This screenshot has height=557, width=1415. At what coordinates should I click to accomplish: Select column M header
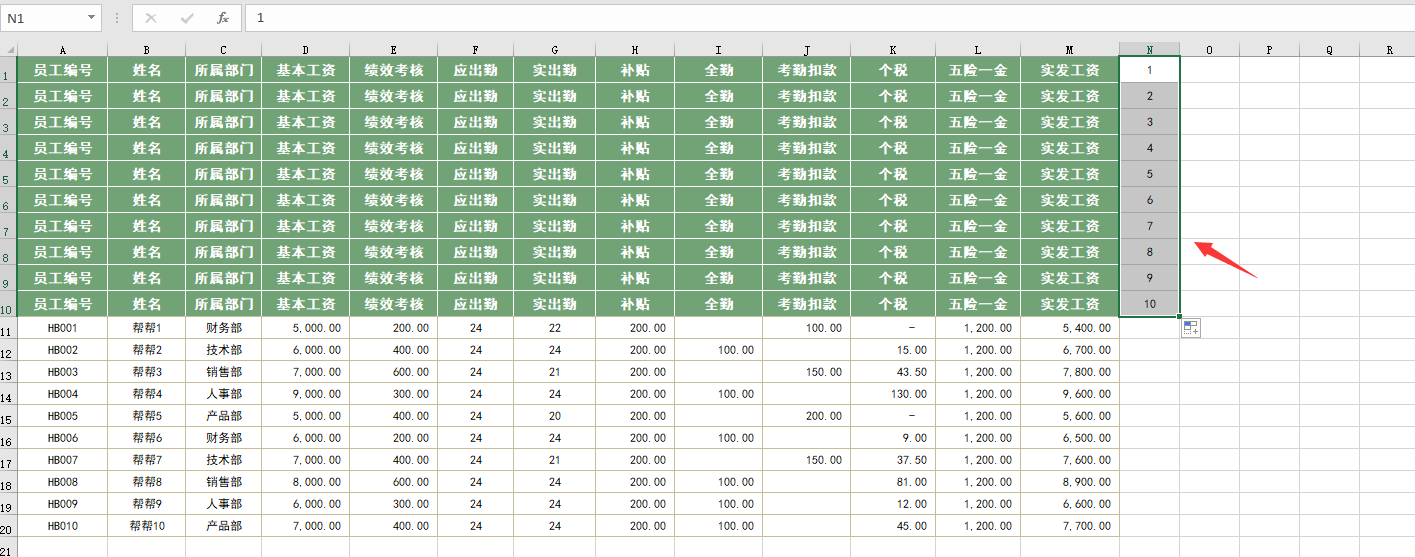click(x=1069, y=49)
